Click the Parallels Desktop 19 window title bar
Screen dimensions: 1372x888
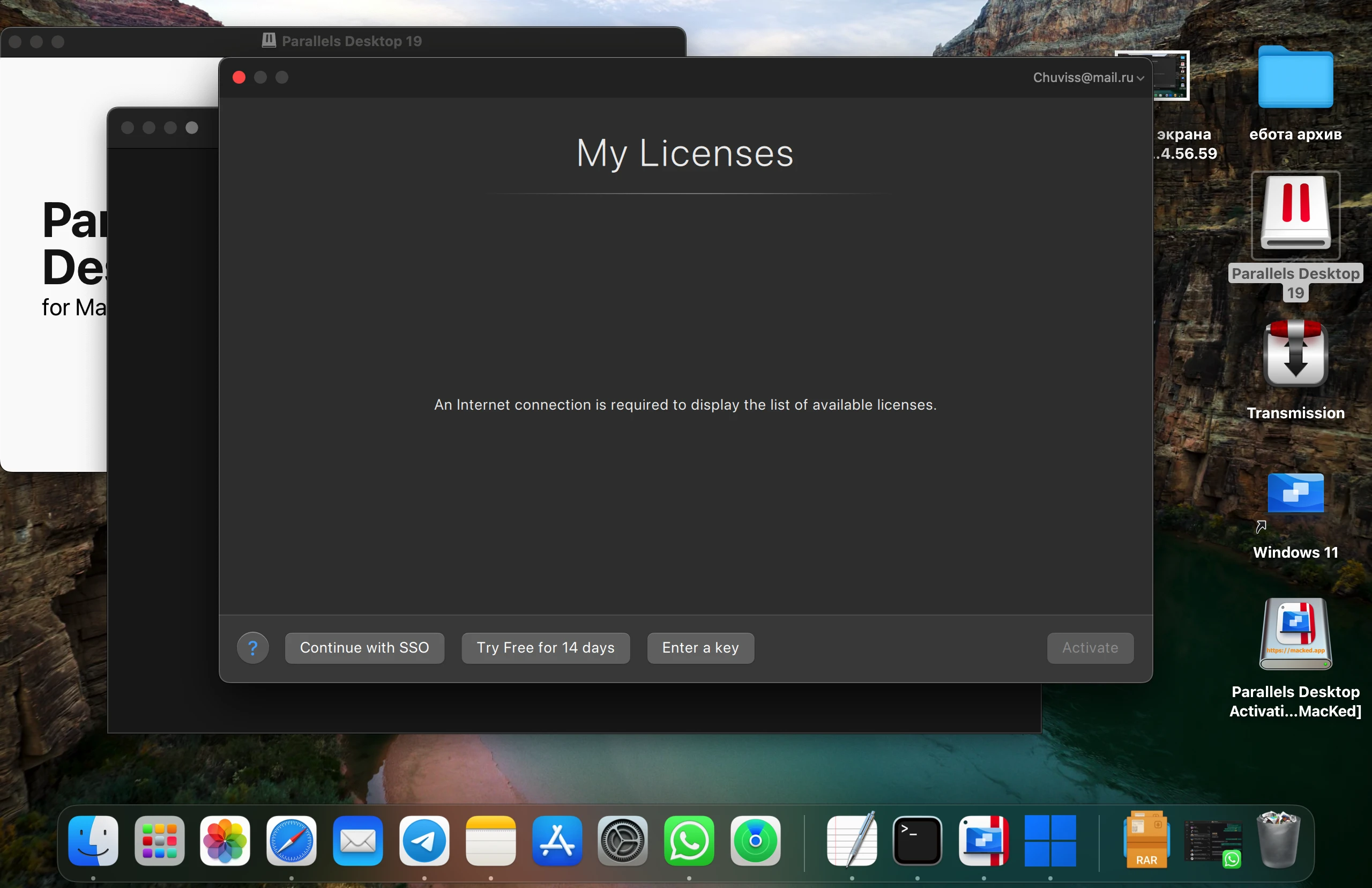coord(343,41)
